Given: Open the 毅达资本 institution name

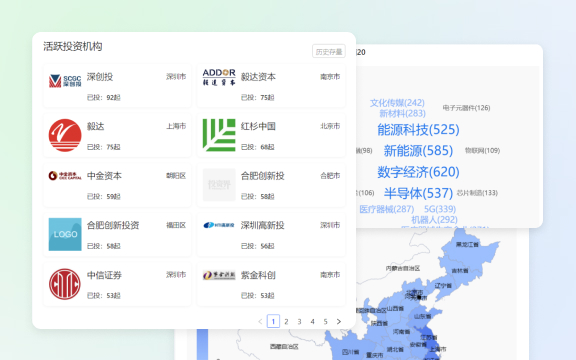Looking at the screenshot, I should coord(258,77).
